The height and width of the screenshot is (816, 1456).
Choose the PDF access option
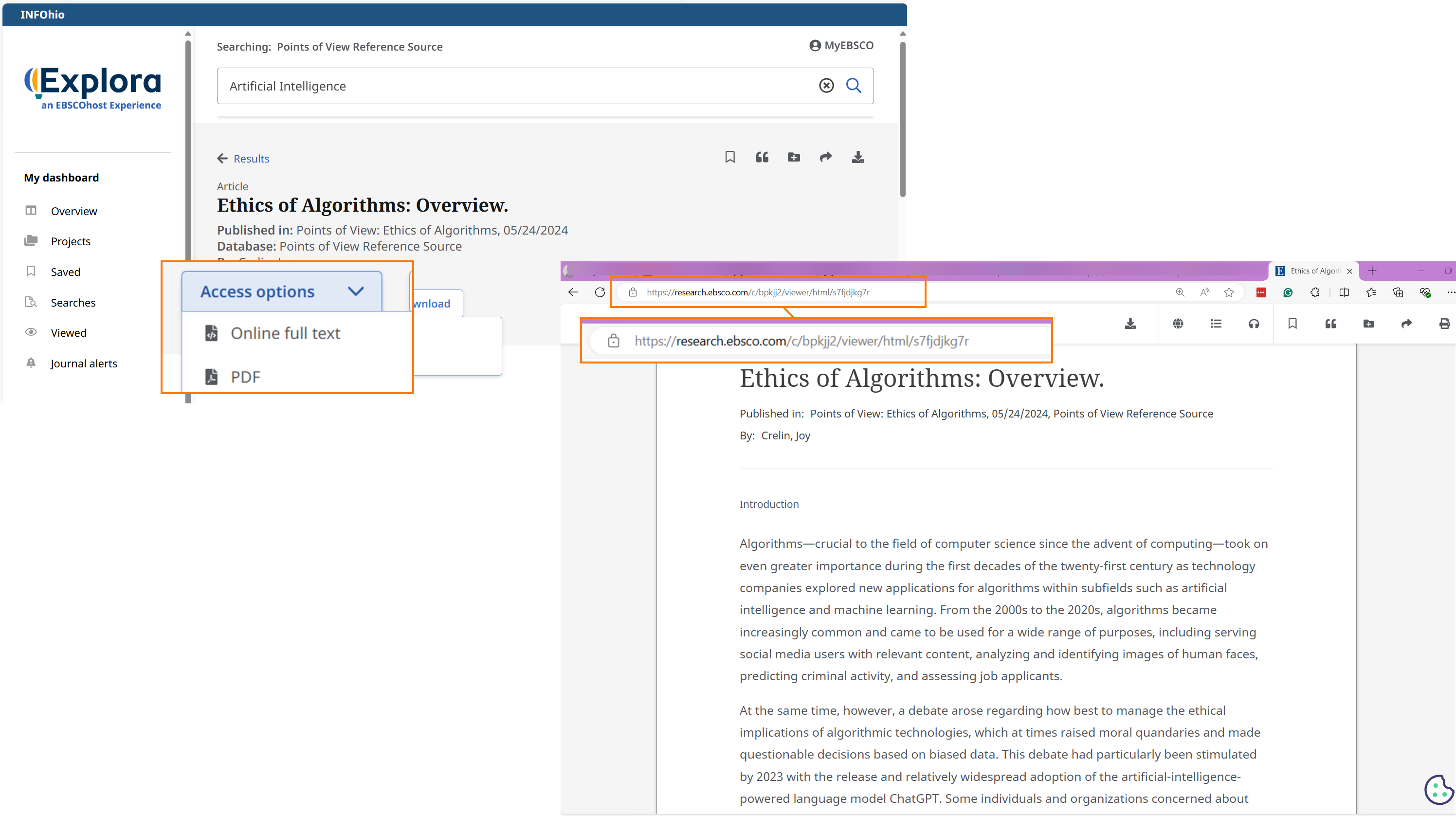(232, 377)
